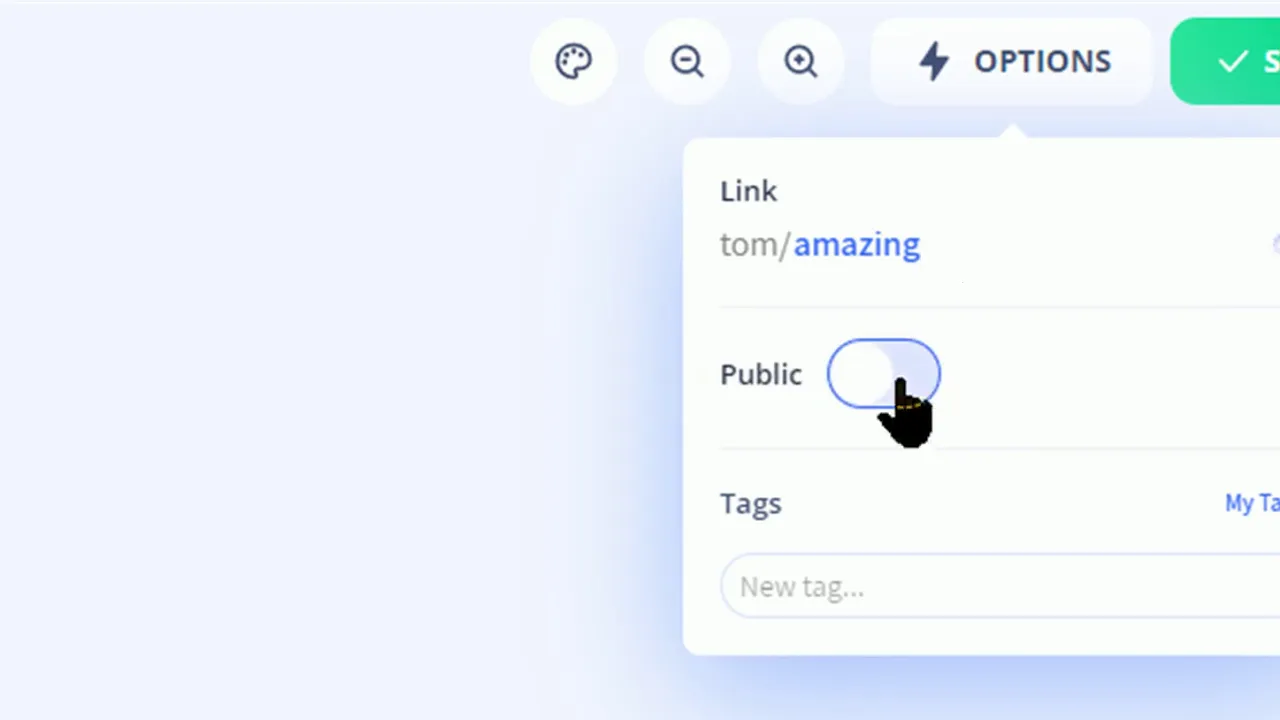
Task: Open the My Tags link
Action: pos(1252,503)
